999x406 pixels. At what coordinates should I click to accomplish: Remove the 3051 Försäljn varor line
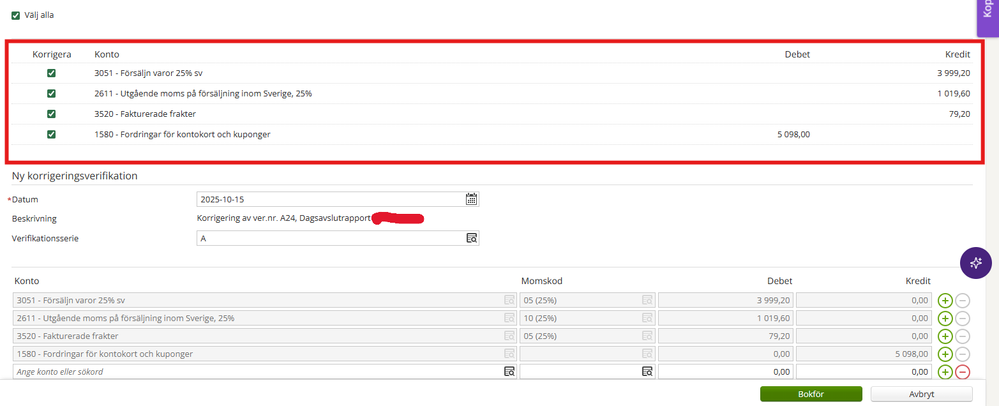click(963, 300)
